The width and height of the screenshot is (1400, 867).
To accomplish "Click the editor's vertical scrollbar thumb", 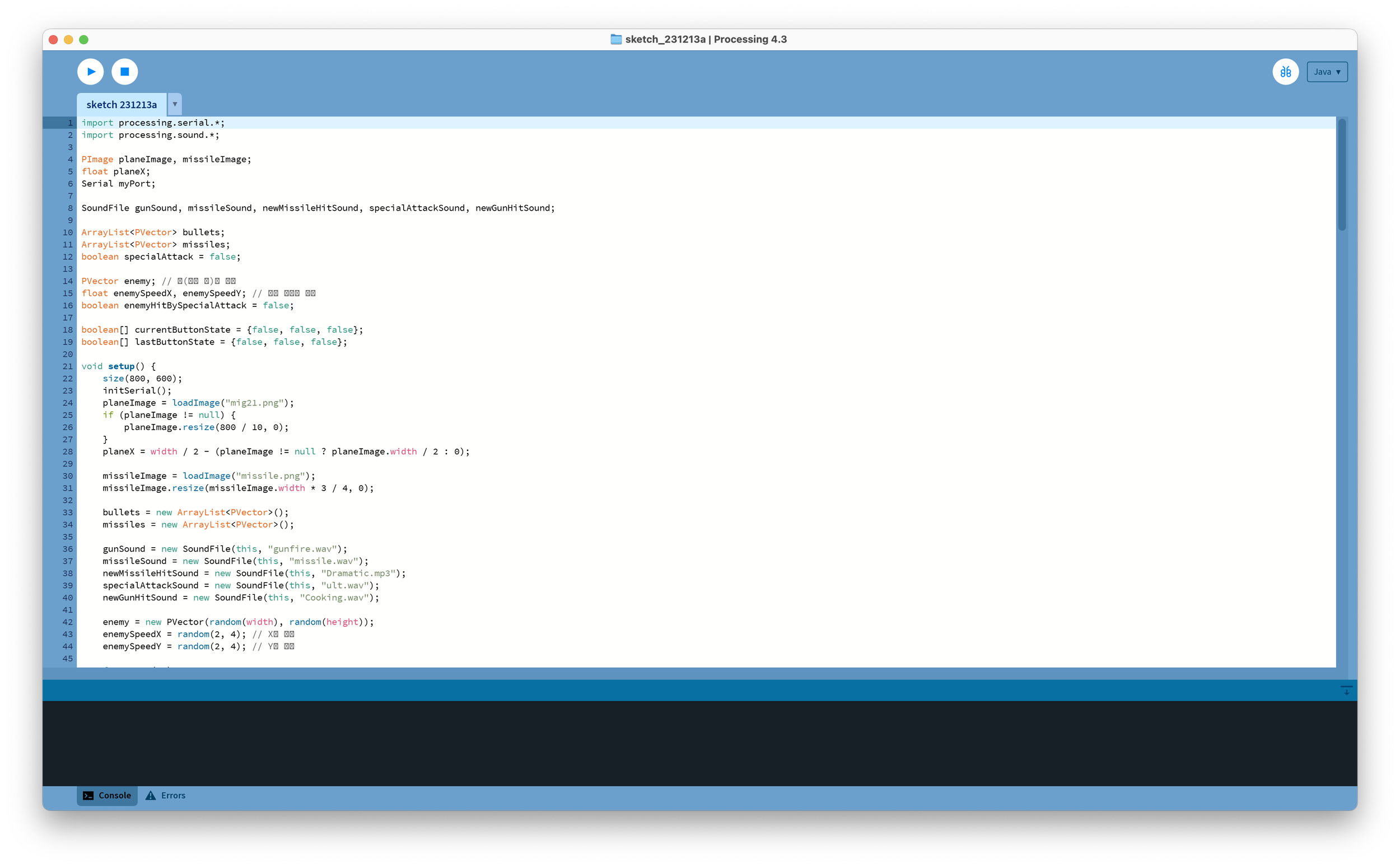I will [1342, 175].
